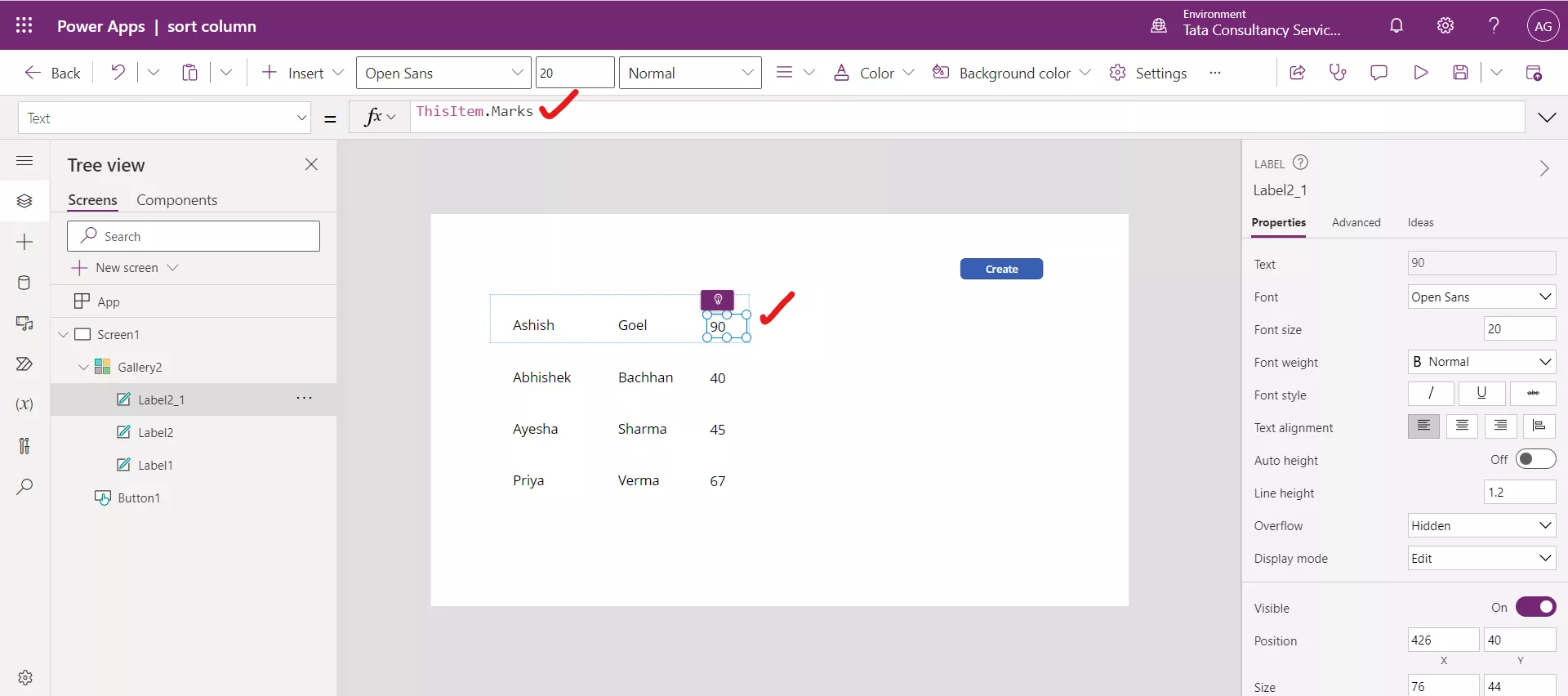1568x696 pixels.
Task: Open the help question mark icon
Action: point(1494,25)
